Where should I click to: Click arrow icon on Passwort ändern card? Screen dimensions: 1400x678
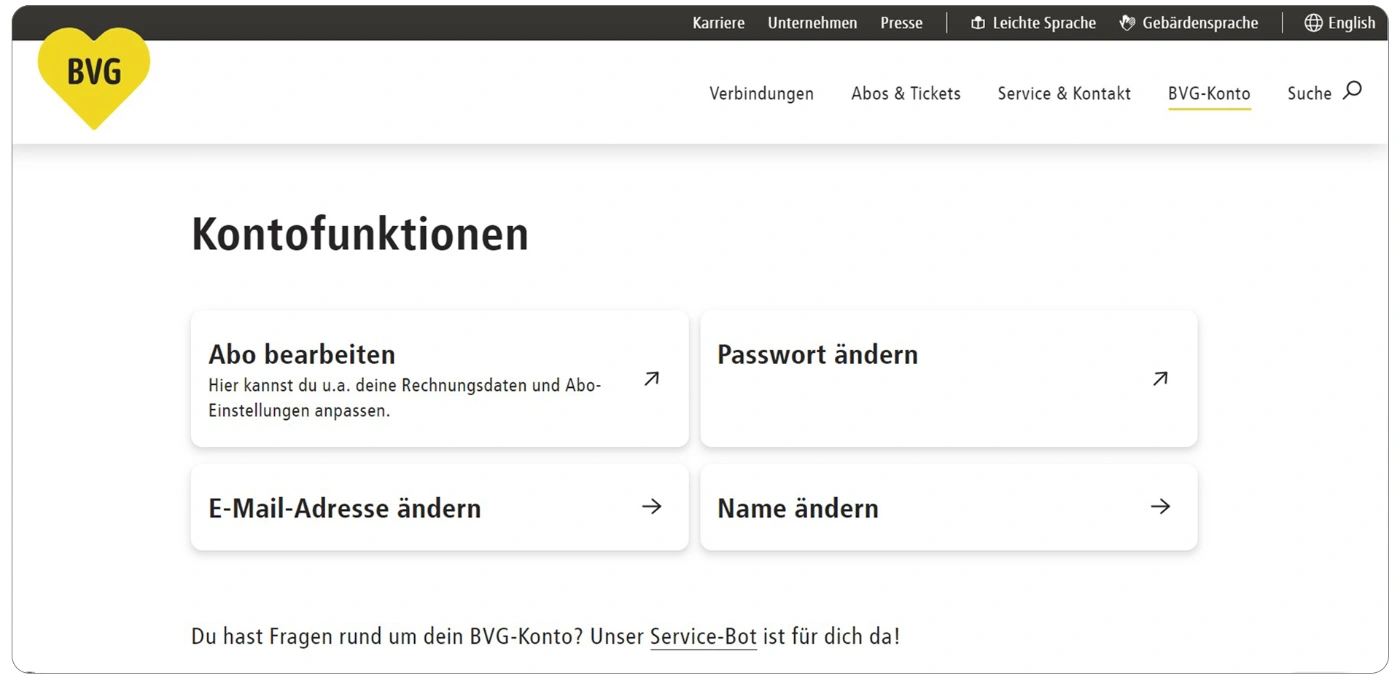tap(1160, 379)
